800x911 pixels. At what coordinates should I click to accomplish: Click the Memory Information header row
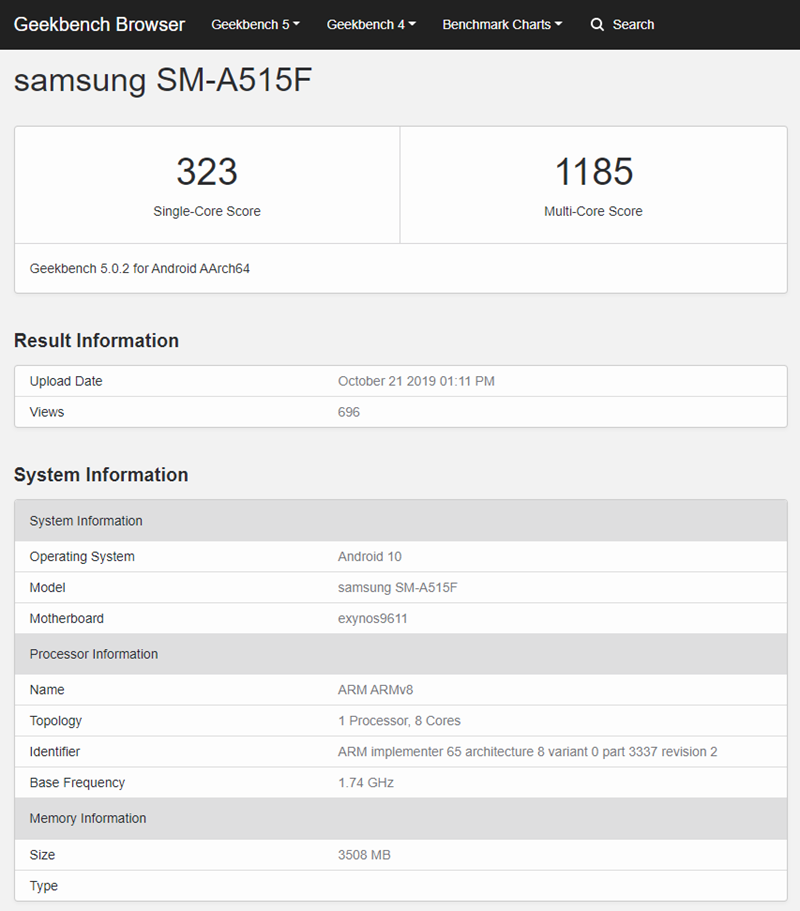400,818
